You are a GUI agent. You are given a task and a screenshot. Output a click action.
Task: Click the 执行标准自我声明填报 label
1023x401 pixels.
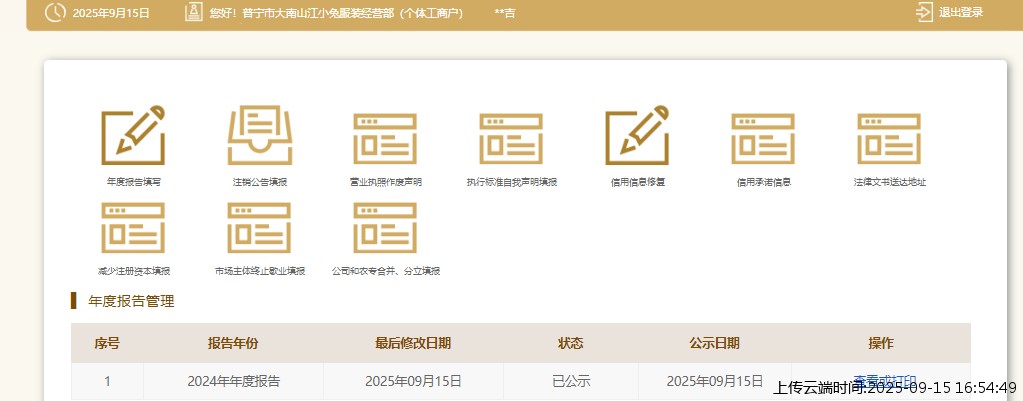click(512, 183)
